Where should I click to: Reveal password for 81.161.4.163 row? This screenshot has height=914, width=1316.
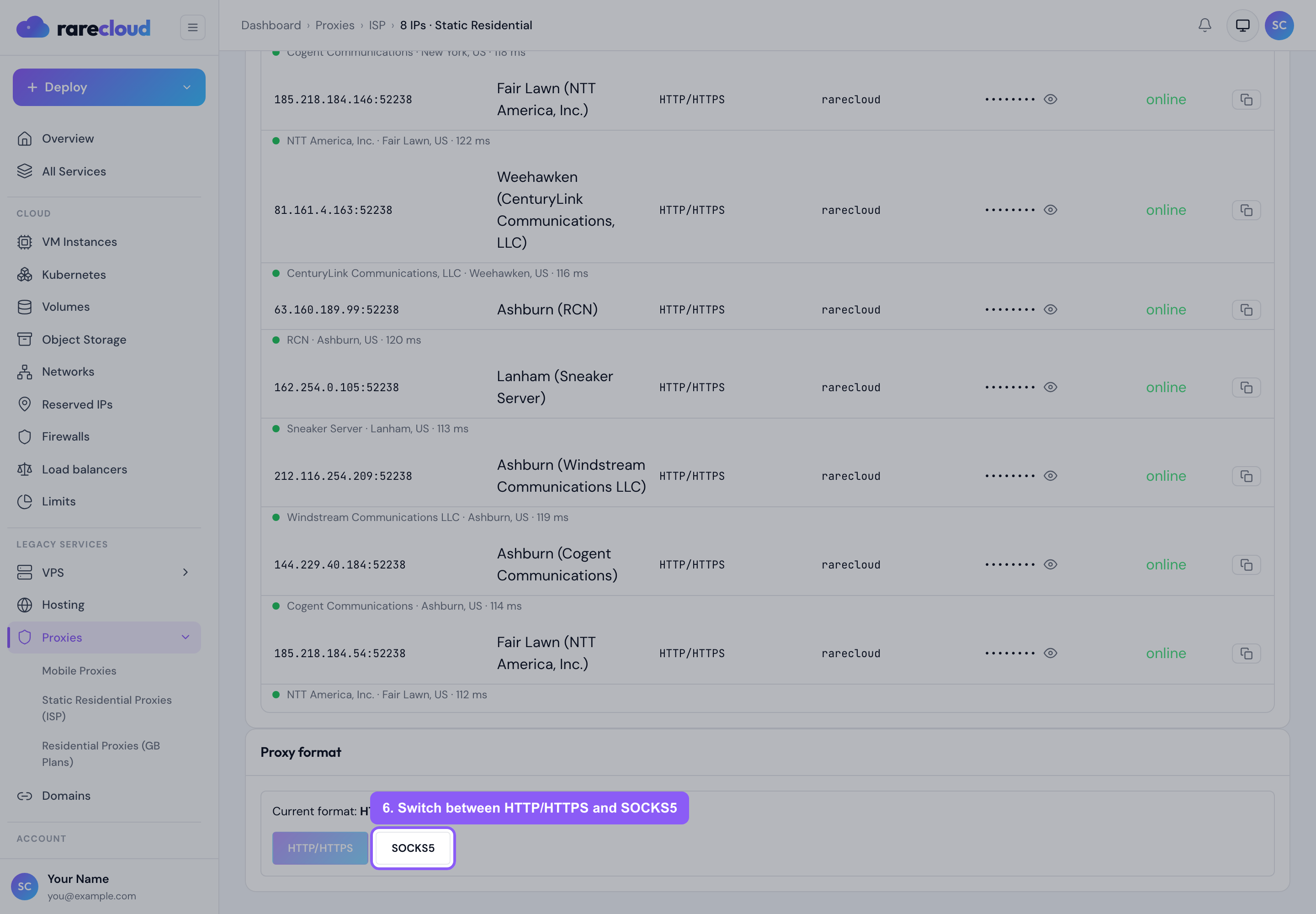1050,210
